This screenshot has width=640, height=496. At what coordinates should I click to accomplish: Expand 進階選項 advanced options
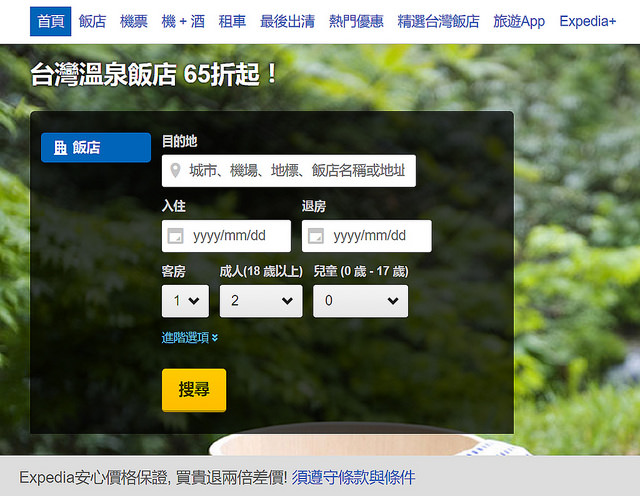pos(190,338)
